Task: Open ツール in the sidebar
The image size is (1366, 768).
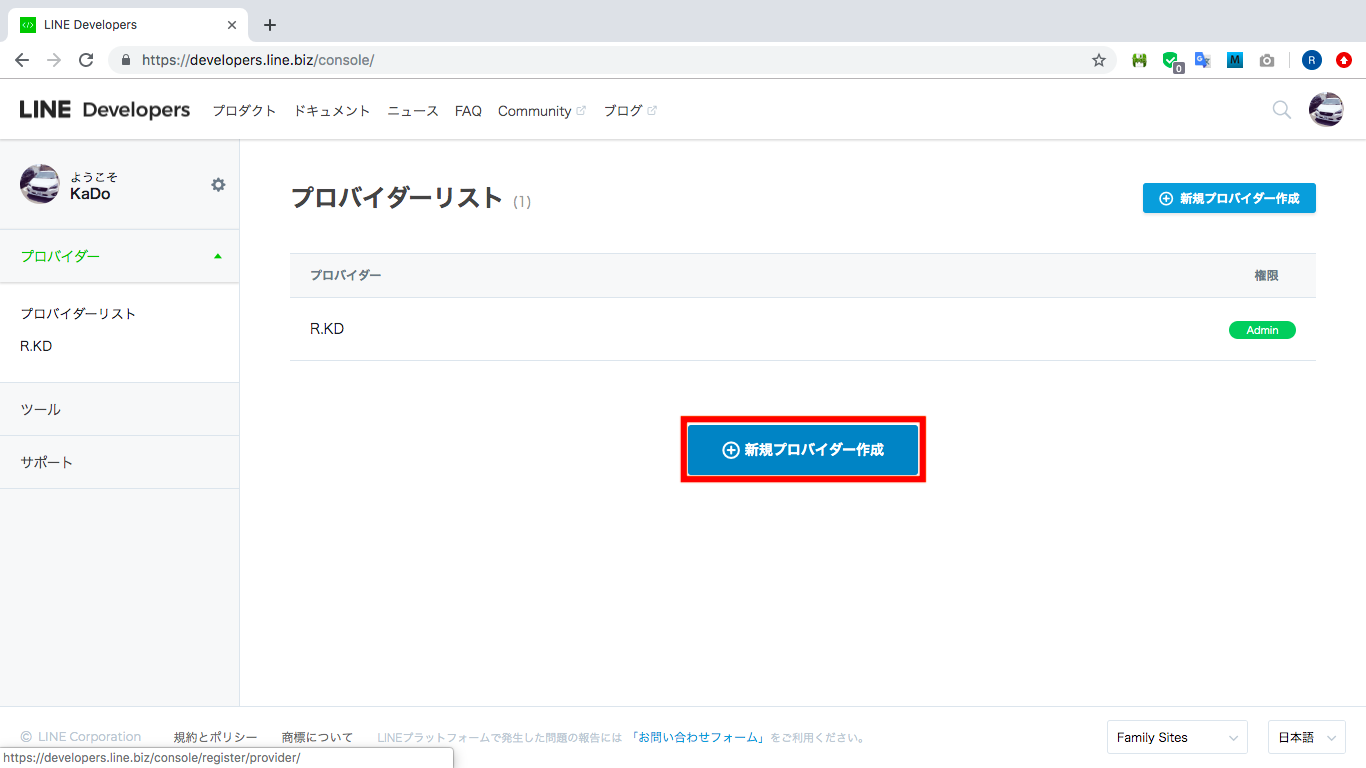Action: [120, 409]
